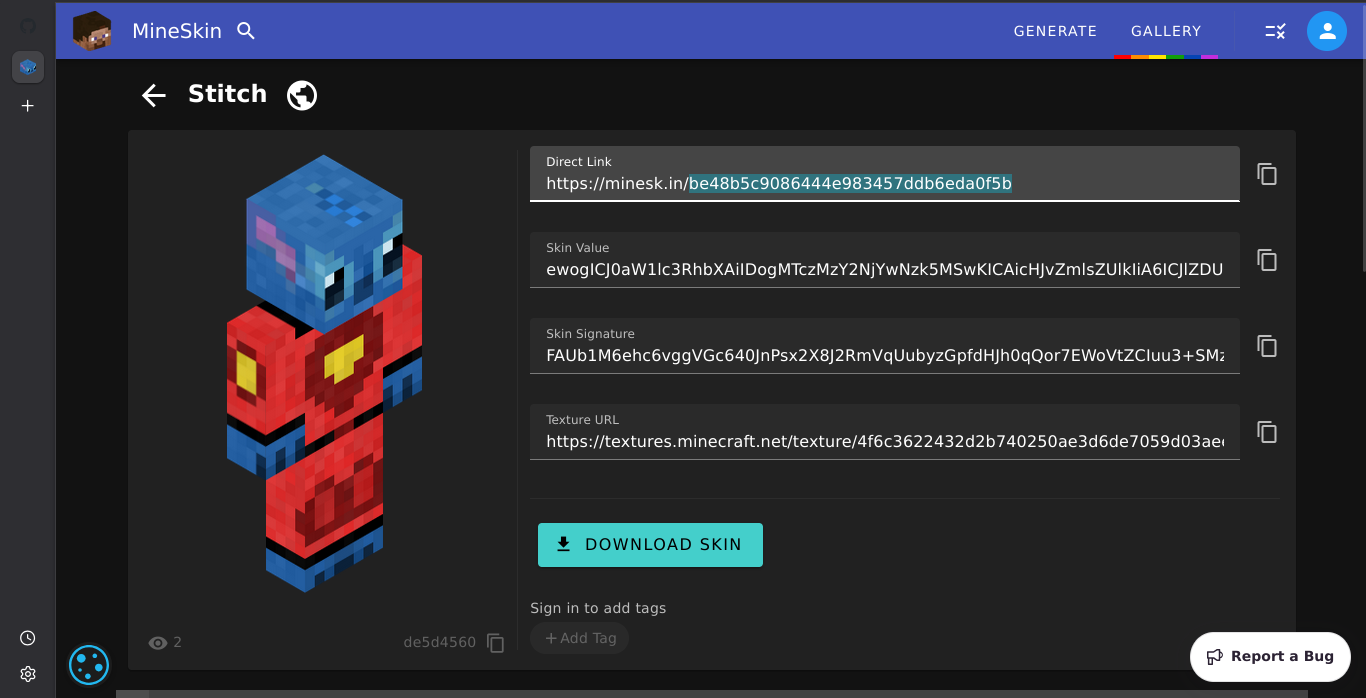Open the GENERATE page
The width and height of the screenshot is (1366, 698).
tap(1055, 31)
